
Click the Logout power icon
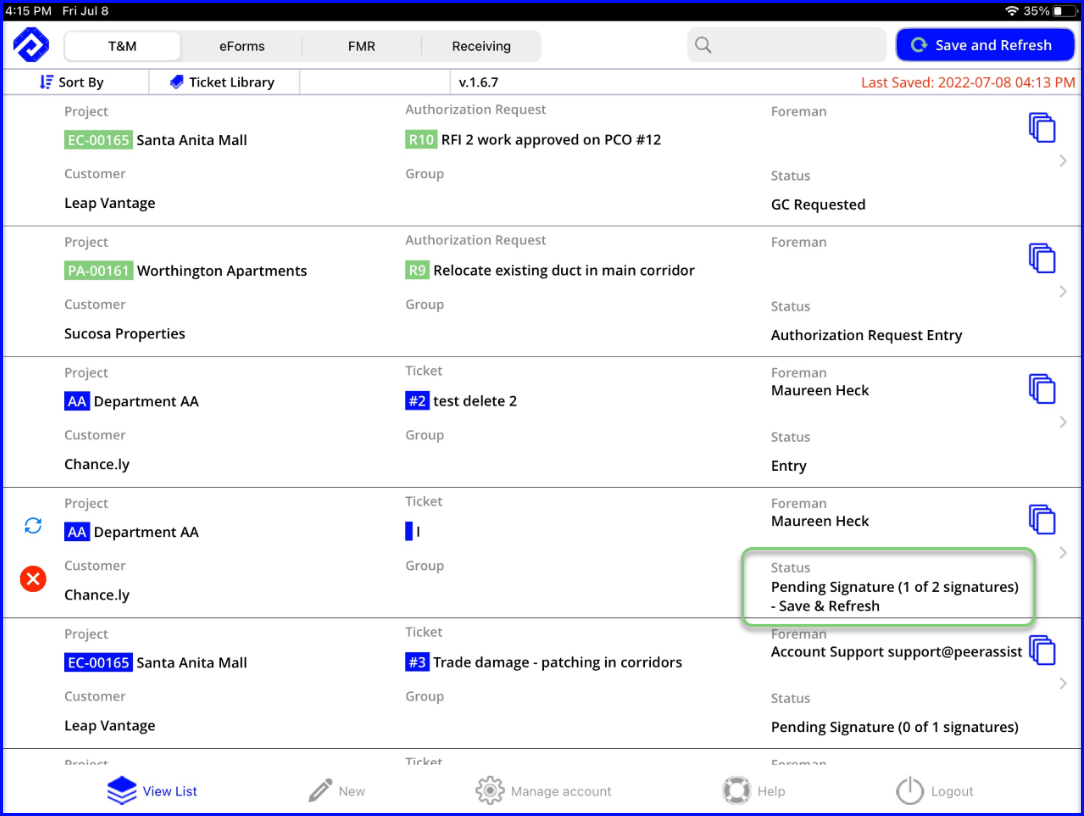[910, 790]
